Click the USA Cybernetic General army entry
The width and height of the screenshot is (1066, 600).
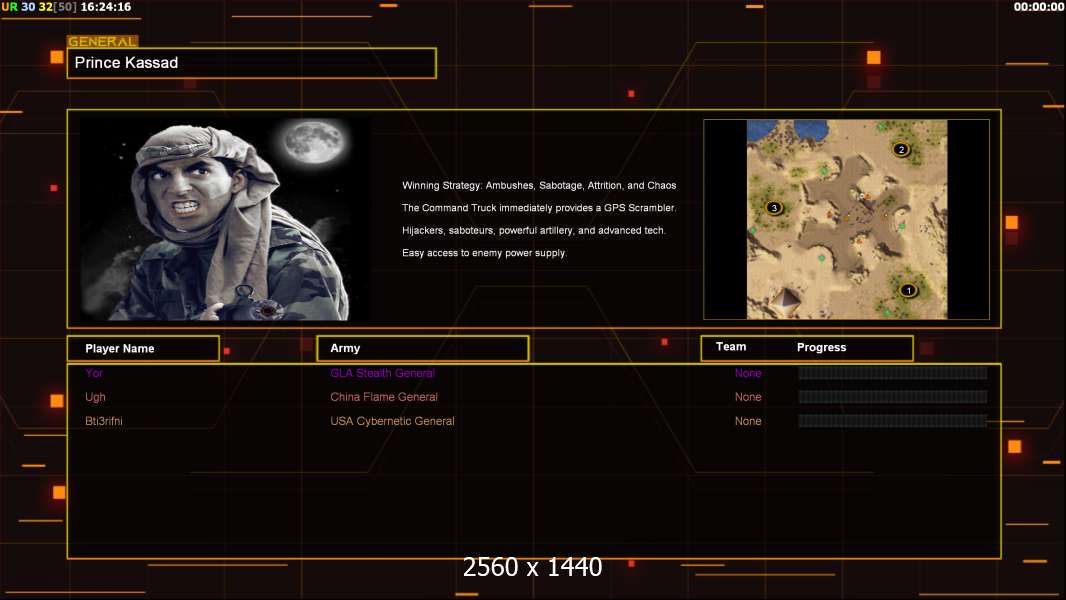pos(392,421)
